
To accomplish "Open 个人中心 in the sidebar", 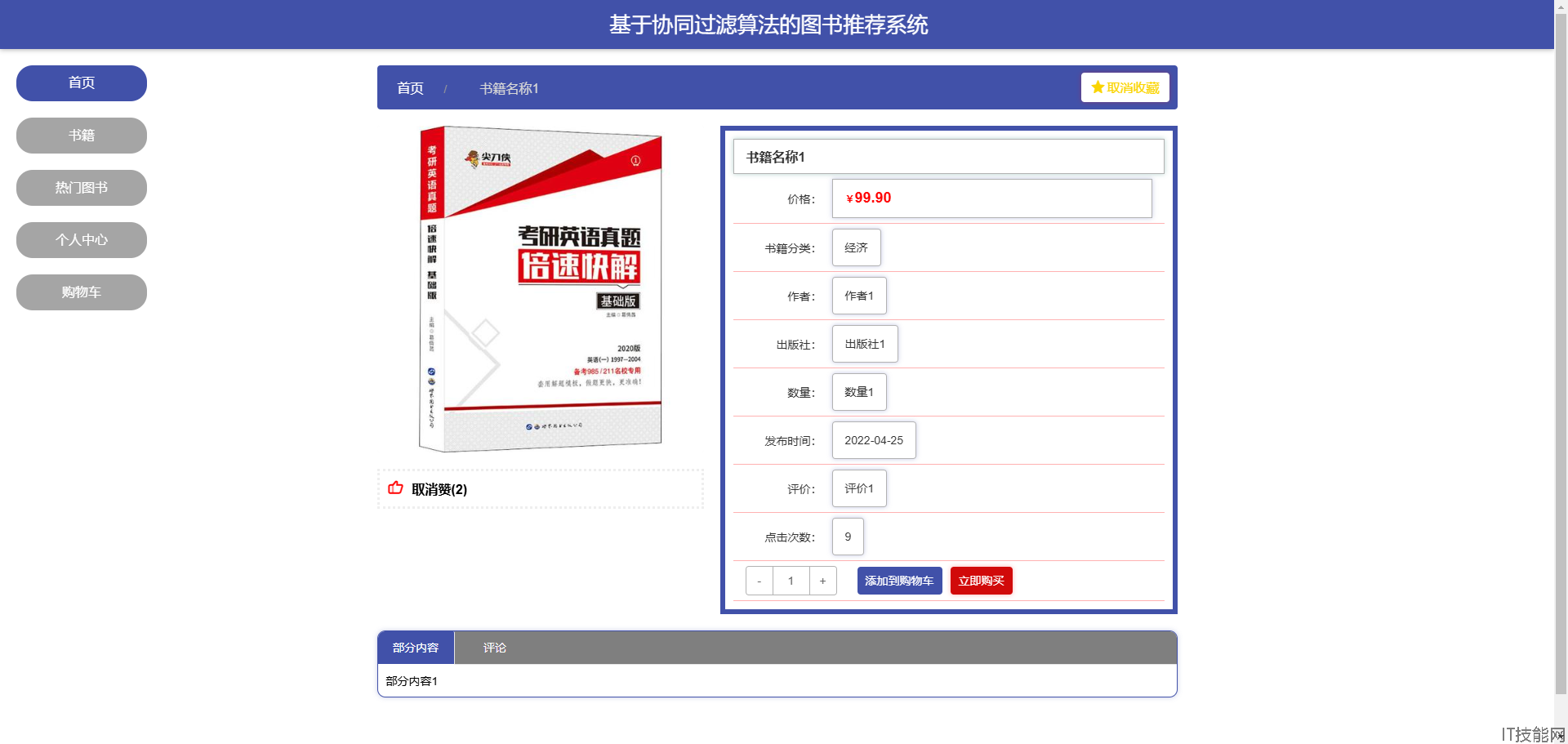I will click(82, 240).
